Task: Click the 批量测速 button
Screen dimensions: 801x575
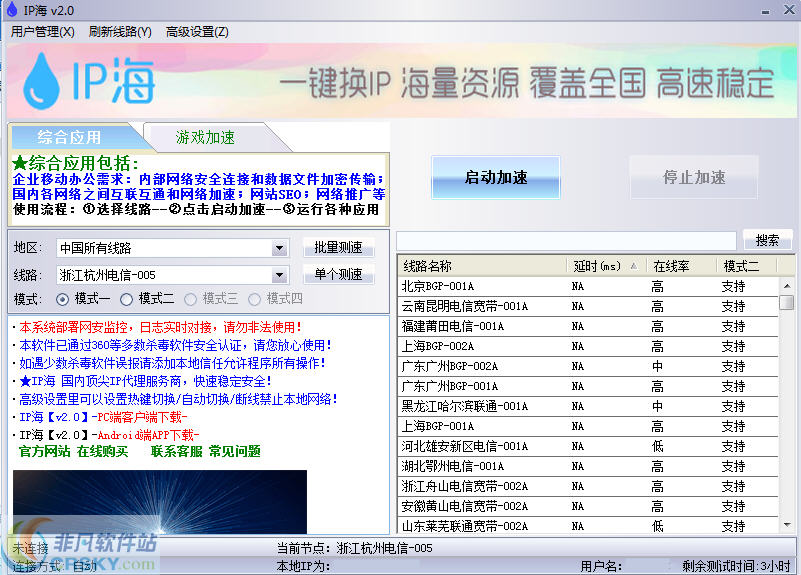Action: (x=338, y=248)
